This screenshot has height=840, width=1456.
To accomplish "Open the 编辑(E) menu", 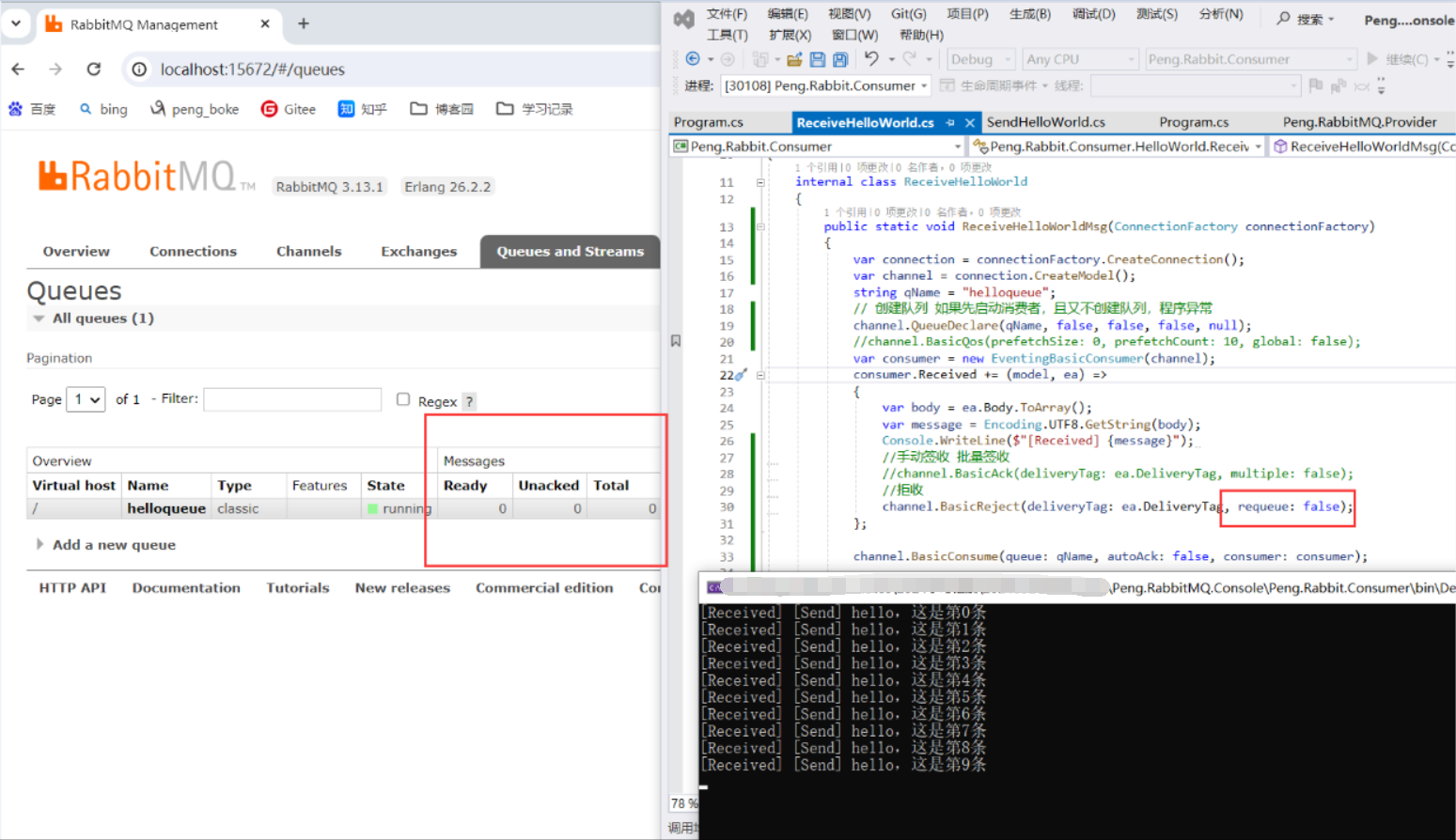I will click(x=787, y=14).
